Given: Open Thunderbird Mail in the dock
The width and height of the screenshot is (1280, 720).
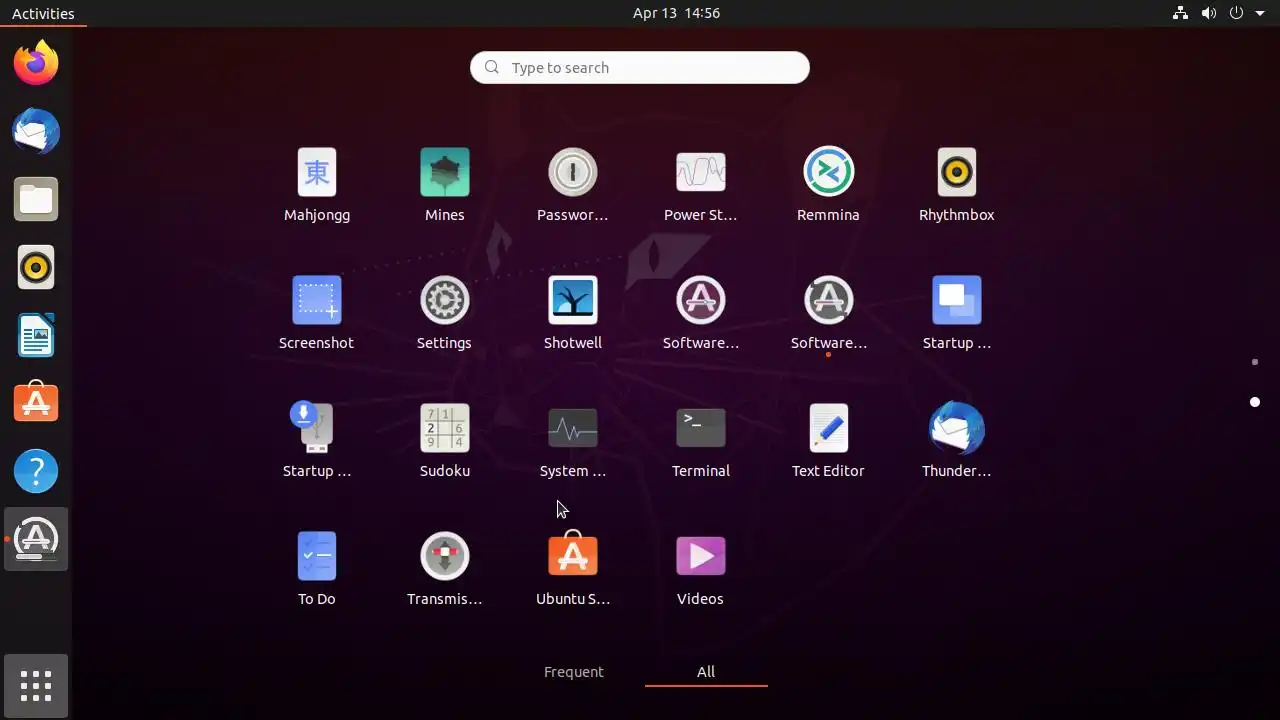Looking at the screenshot, I should coord(36,131).
